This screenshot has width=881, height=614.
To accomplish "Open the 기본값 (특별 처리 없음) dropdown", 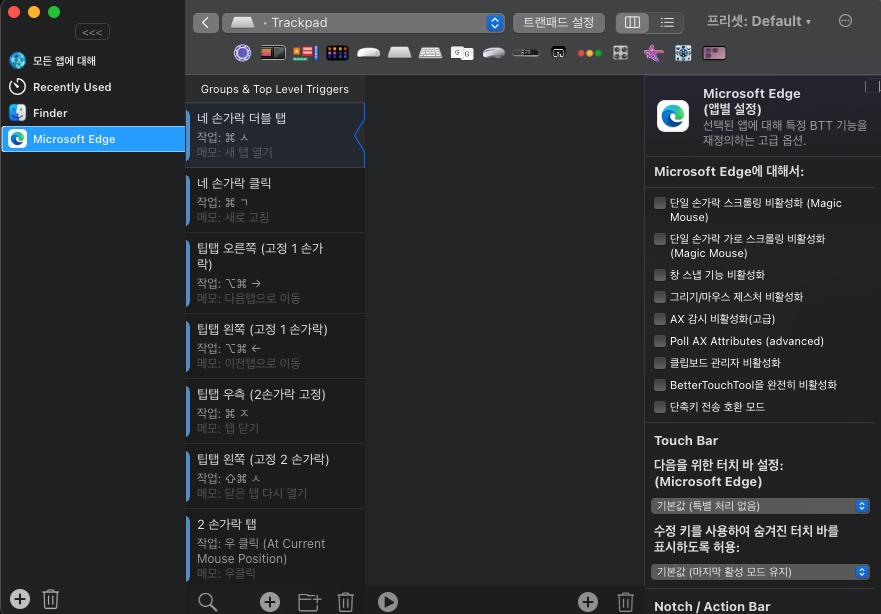I will pyautogui.click(x=760, y=506).
